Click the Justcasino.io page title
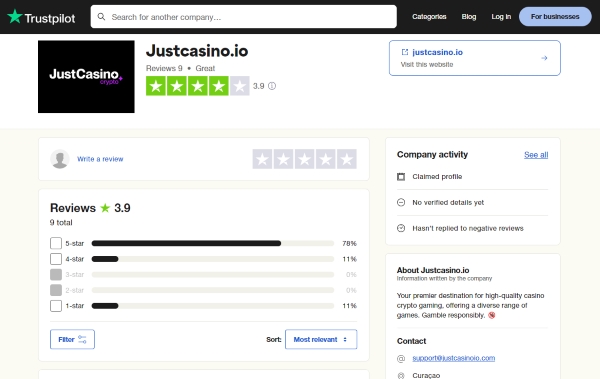Viewport: 600px width, 379px height. point(197,51)
